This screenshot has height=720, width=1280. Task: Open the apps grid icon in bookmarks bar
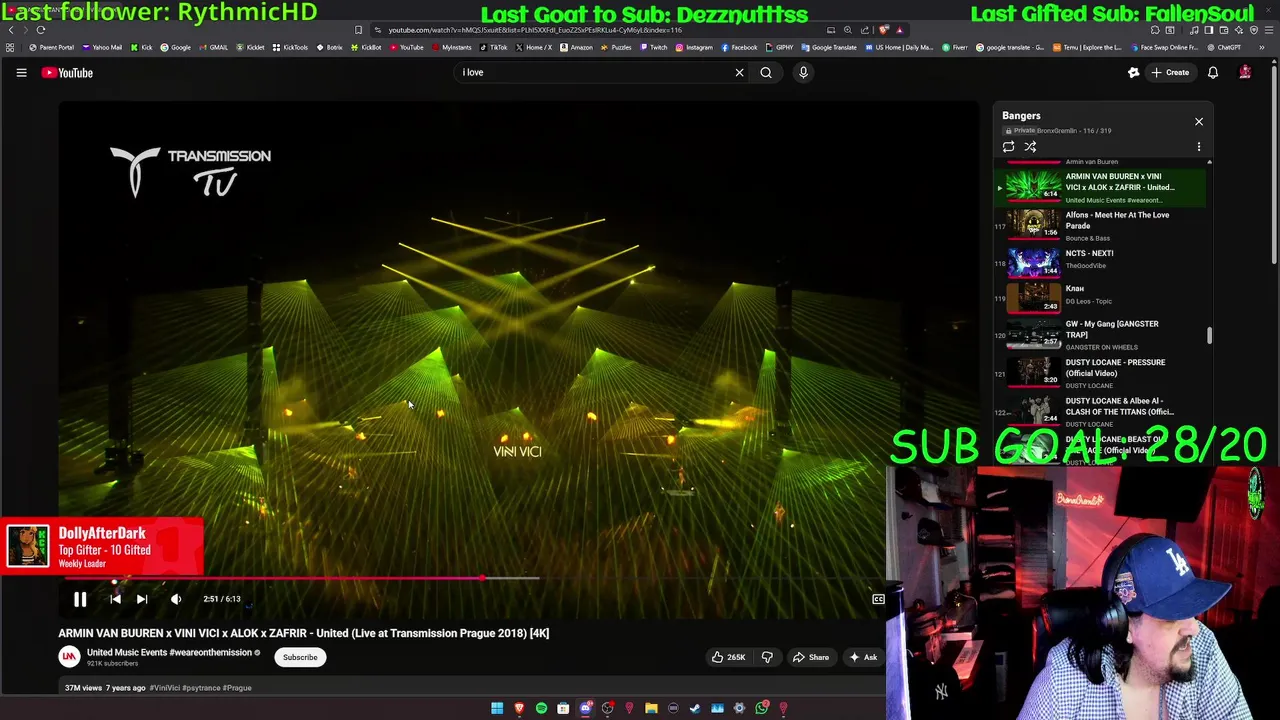tap(10, 47)
